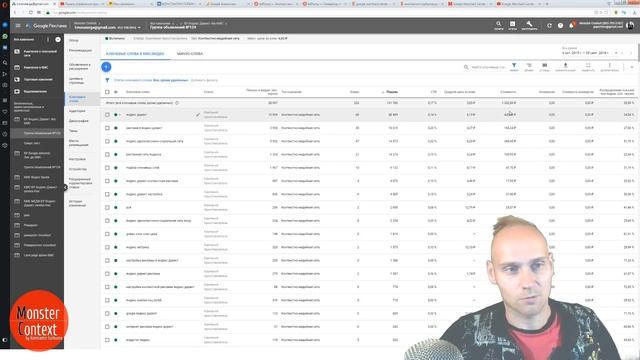Click the funnel icon in the filter row
The height and width of the screenshot is (360, 640).
tap(107, 80)
